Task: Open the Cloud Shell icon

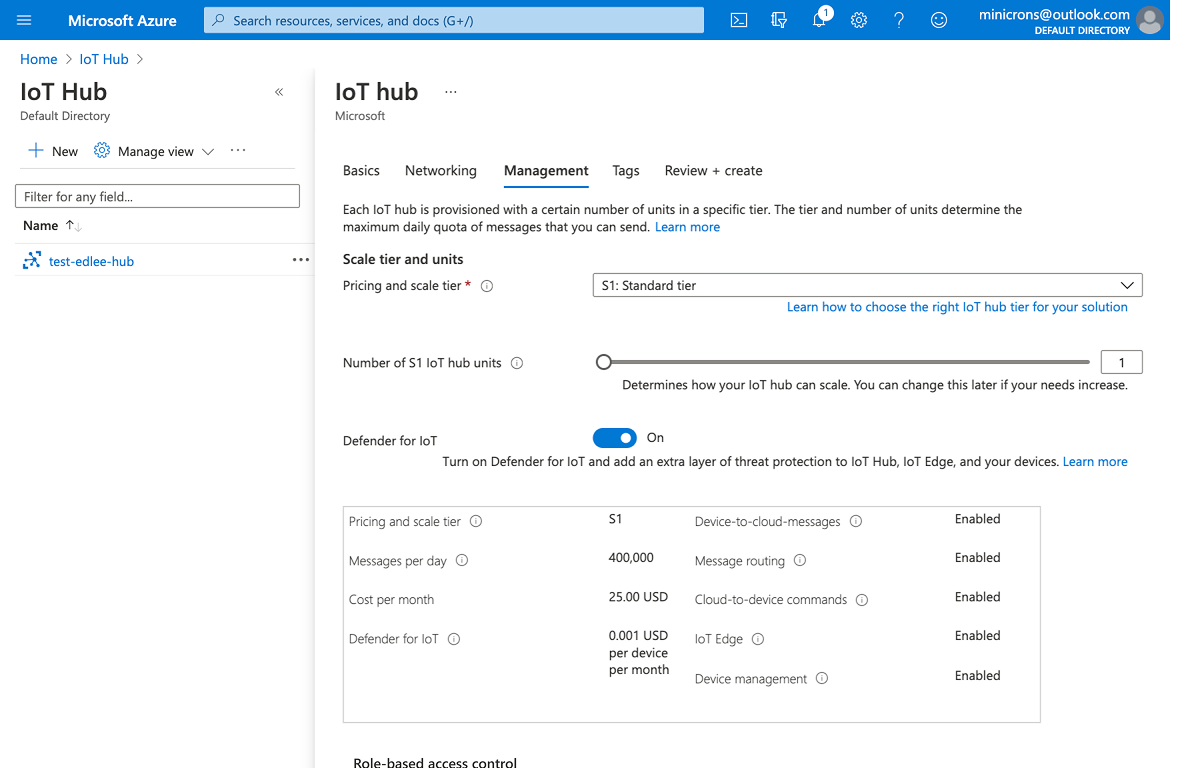Action: click(x=739, y=20)
